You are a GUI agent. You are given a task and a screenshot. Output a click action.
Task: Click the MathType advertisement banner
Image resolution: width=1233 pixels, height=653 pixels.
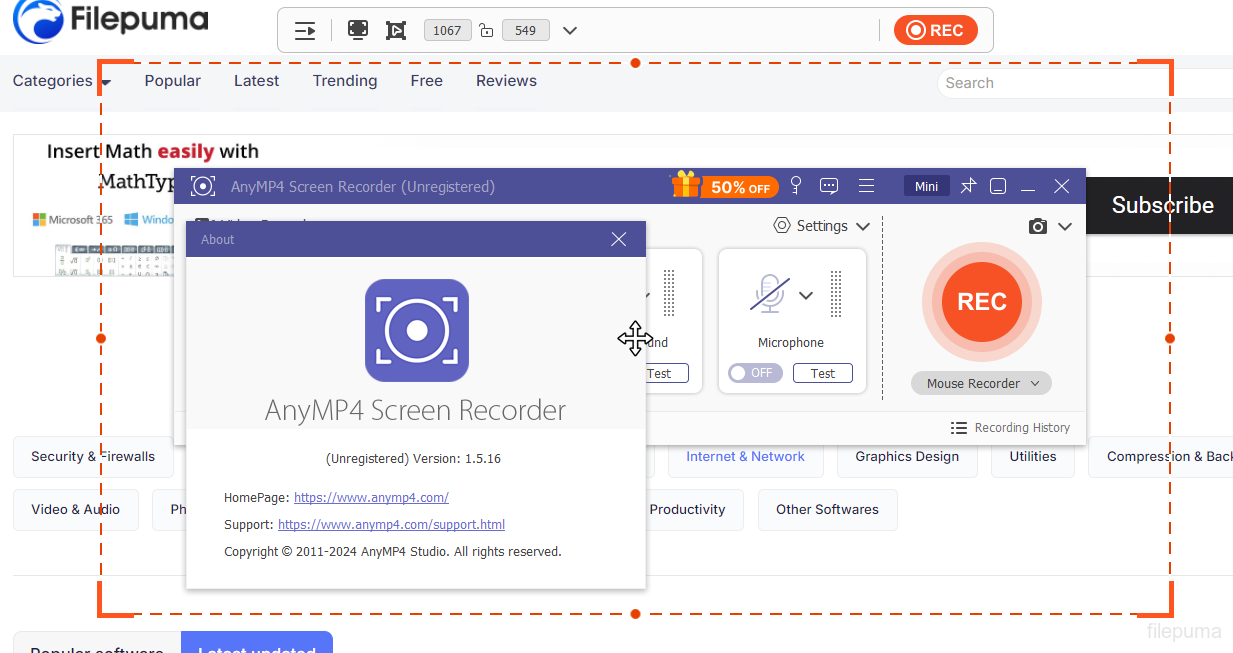pyautogui.click(x=94, y=205)
